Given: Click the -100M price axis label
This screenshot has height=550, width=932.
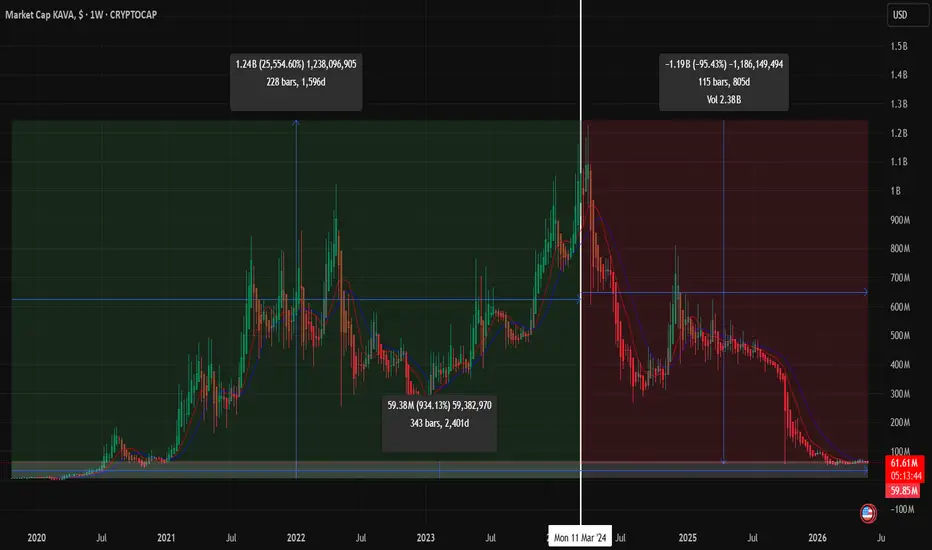Looking at the screenshot, I should pyautogui.click(x=902, y=509).
